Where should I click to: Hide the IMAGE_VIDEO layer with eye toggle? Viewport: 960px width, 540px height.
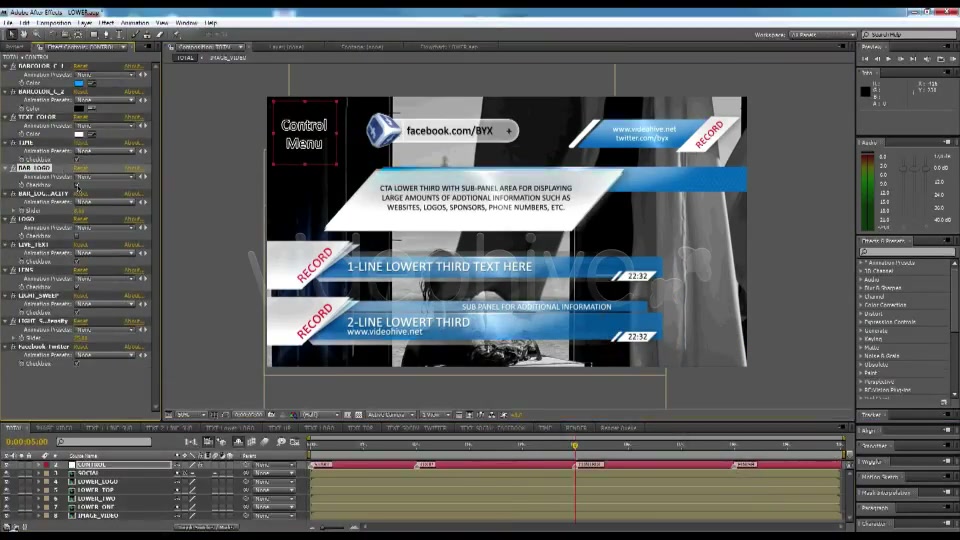(x=6, y=516)
